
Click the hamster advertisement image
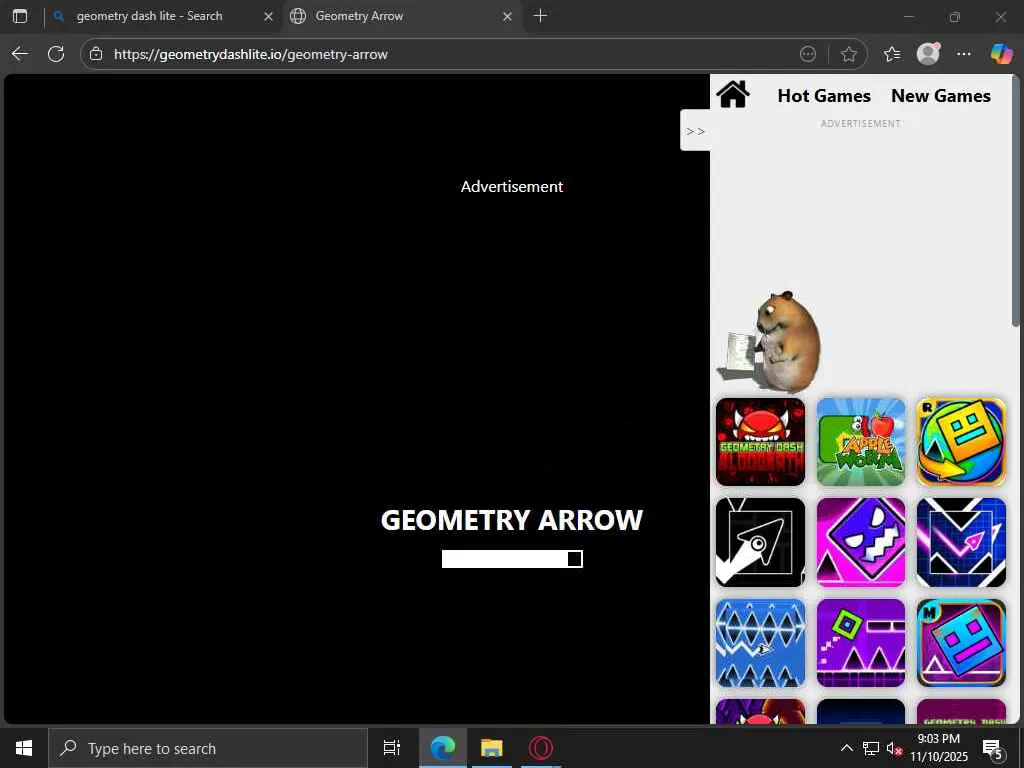click(769, 342)
